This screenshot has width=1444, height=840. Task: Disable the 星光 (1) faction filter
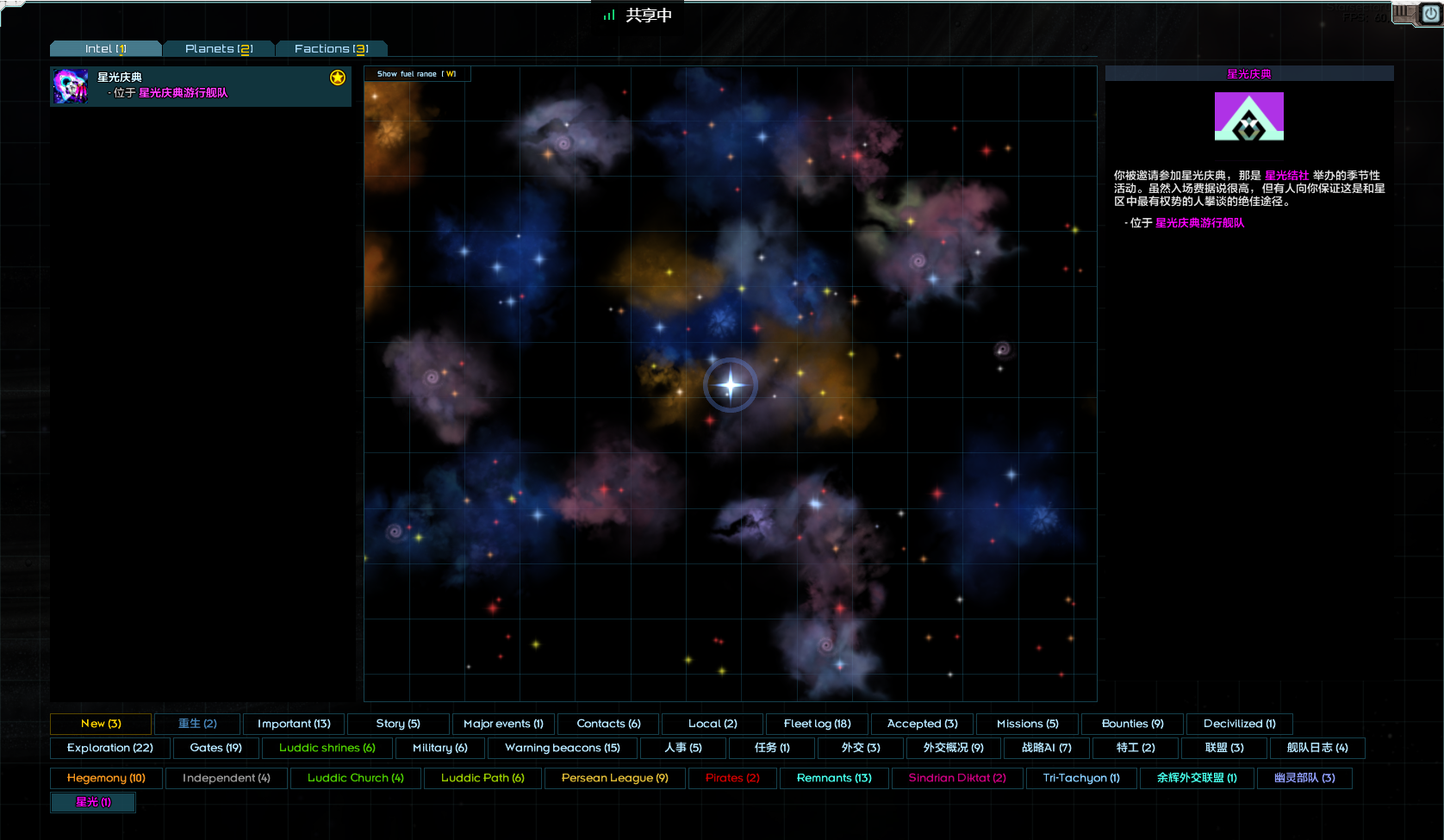(x=93, y=802)
